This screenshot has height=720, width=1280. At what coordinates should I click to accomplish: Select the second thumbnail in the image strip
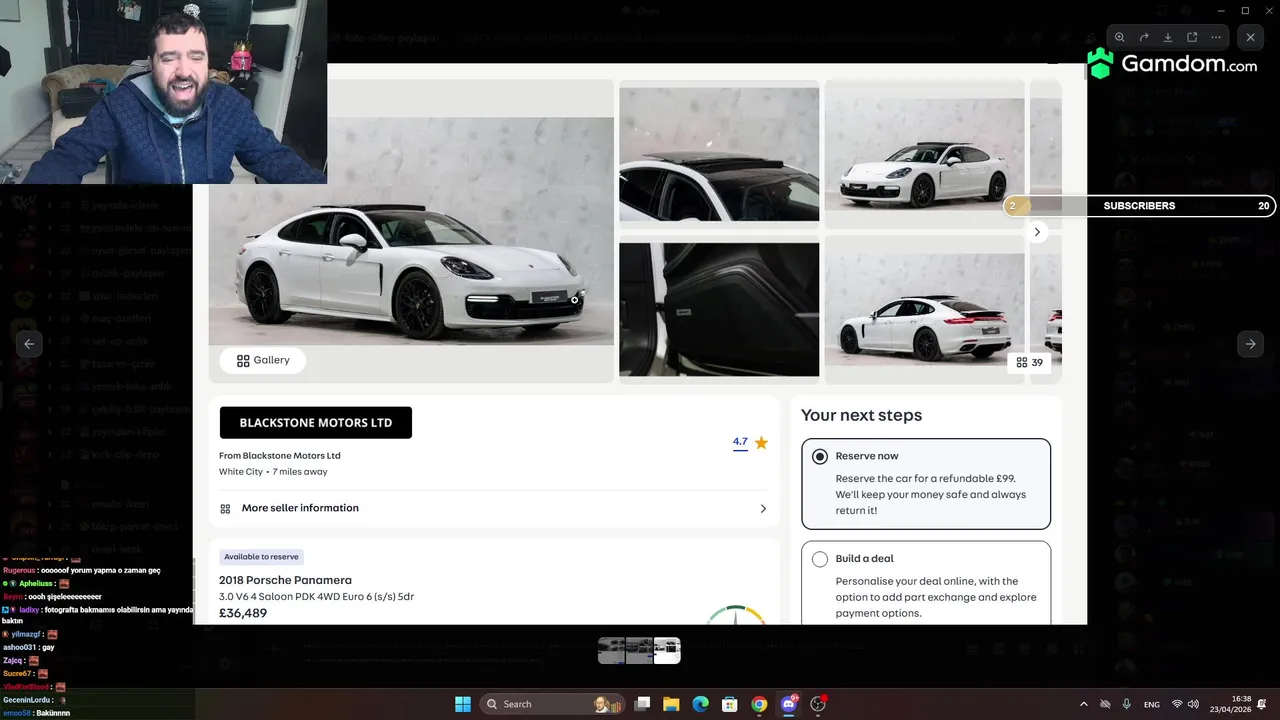[639, 650]
